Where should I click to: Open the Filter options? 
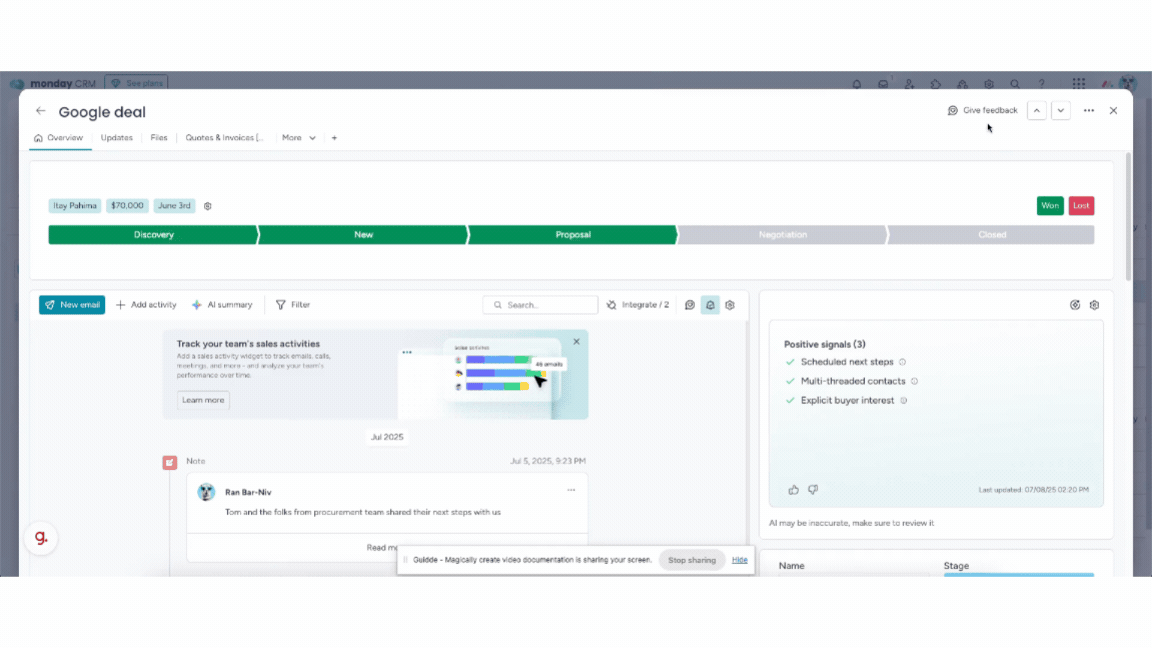click(293, 305)
